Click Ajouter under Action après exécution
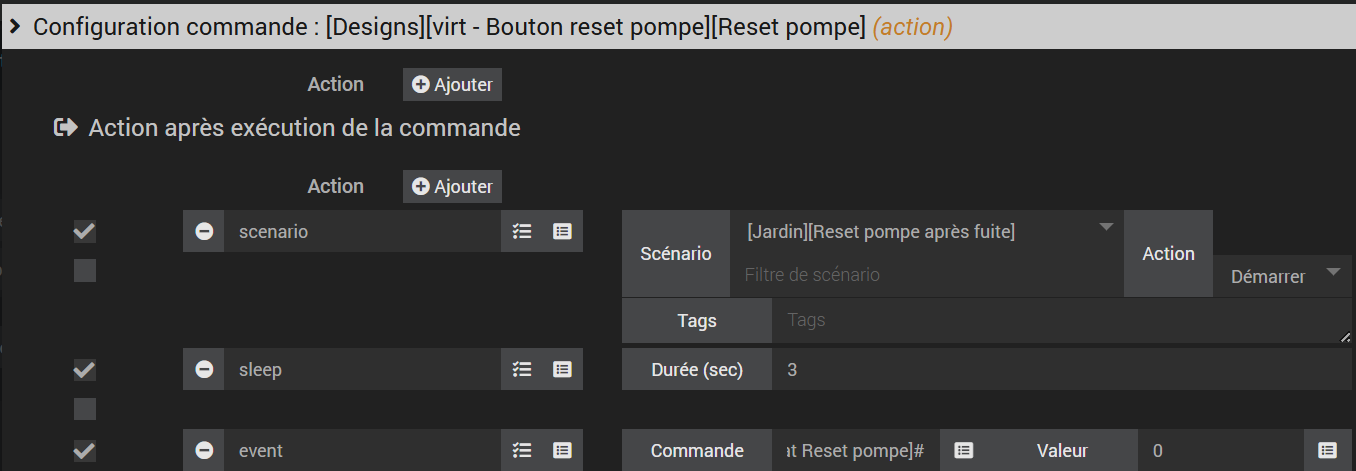Screen dimensions: 1356x471 [452, 186]
